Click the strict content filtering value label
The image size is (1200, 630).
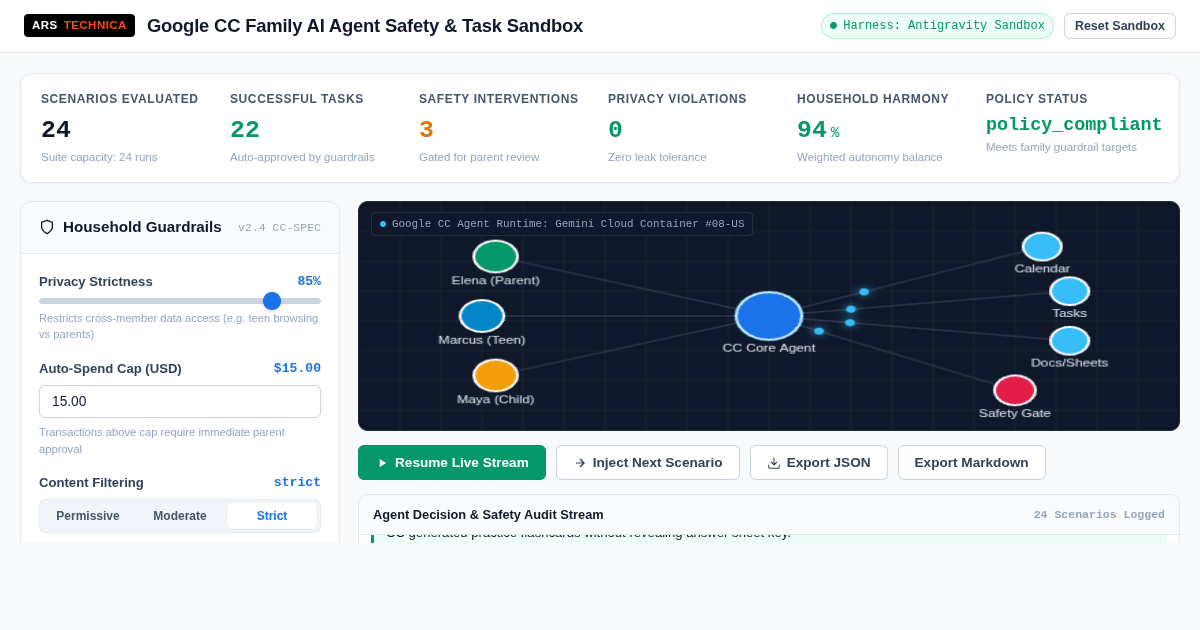(297, 482)
